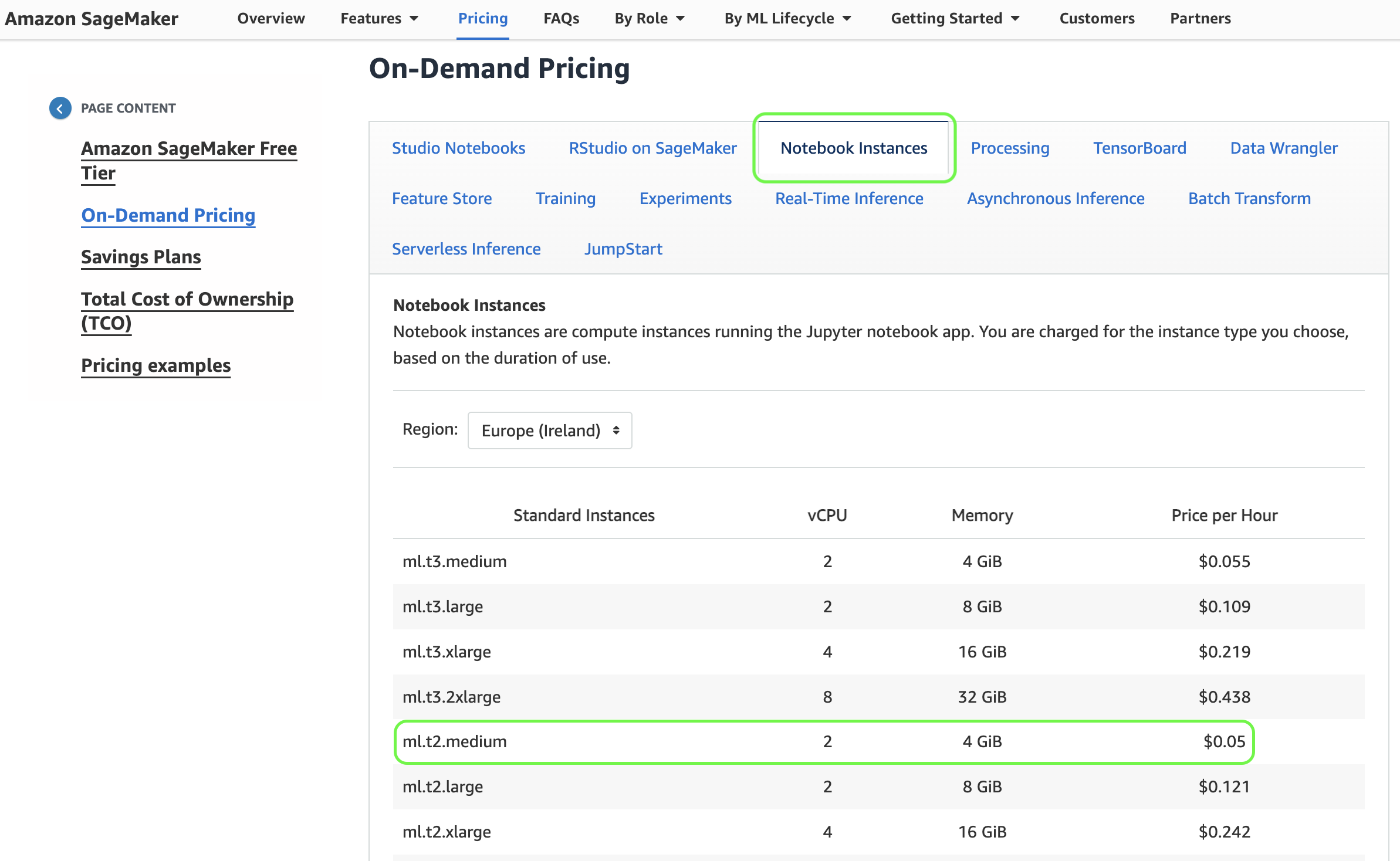Switch to the Feature Store tab
This screenshot has width=1400, height=861.
click(x=442, y=198)
